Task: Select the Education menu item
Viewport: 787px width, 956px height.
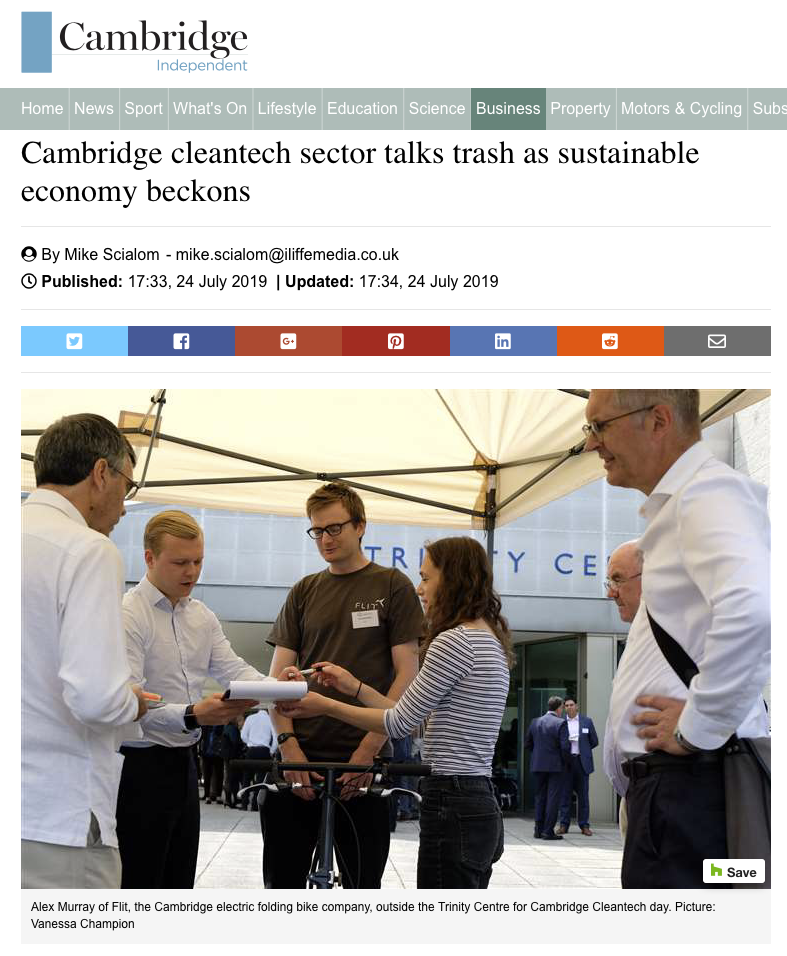Action: tap(362, 109)
